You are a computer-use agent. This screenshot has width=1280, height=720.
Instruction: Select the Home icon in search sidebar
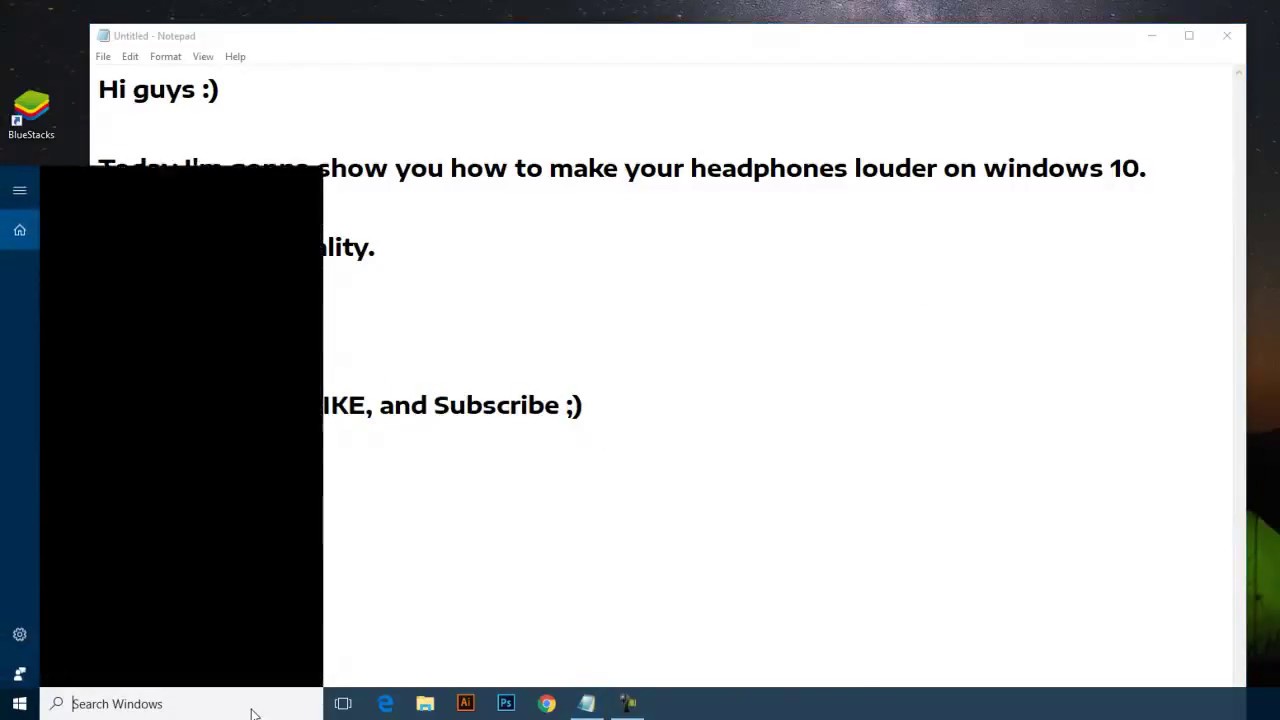pos(19,230)
